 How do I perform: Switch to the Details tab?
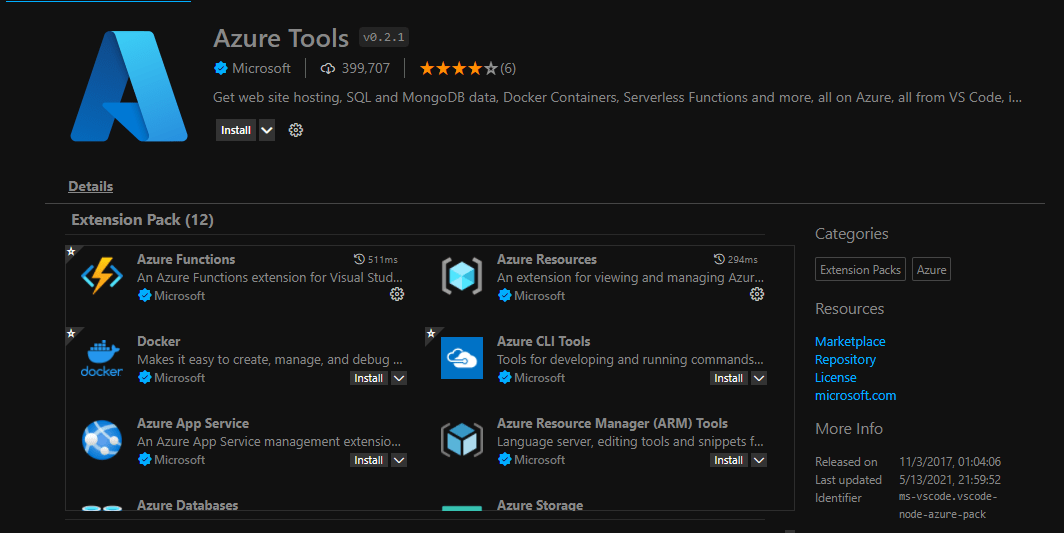tap(91, 186)
